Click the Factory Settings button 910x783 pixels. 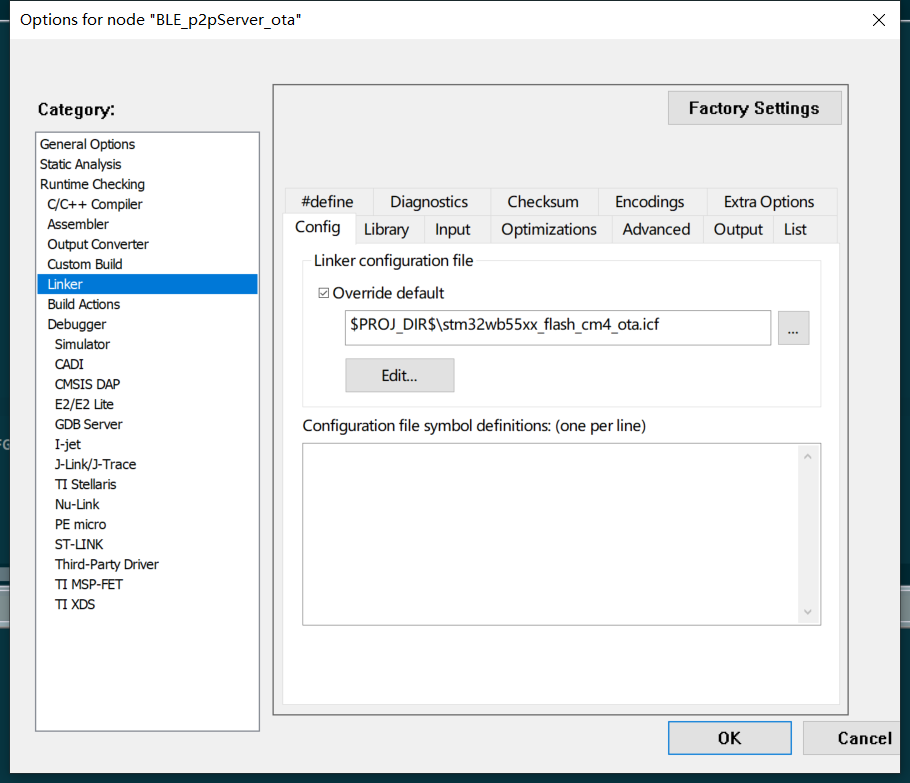(754, 108)
